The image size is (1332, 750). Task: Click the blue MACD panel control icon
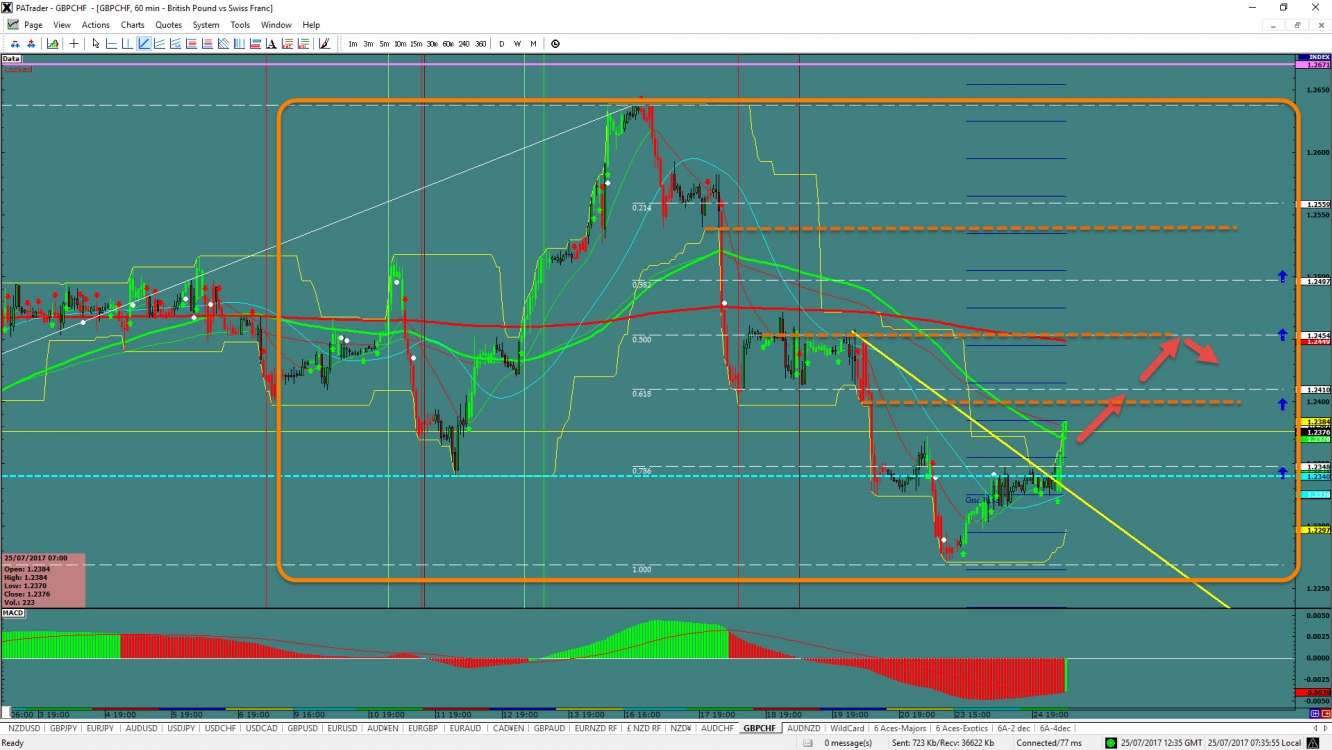coord(1314,713)
